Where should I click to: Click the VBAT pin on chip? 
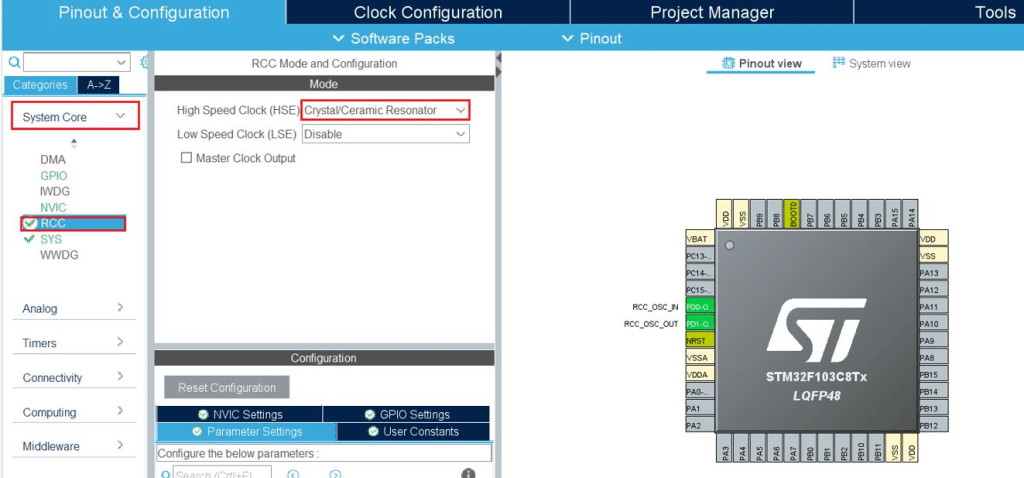pyautogui.click(x=700, y=239)
